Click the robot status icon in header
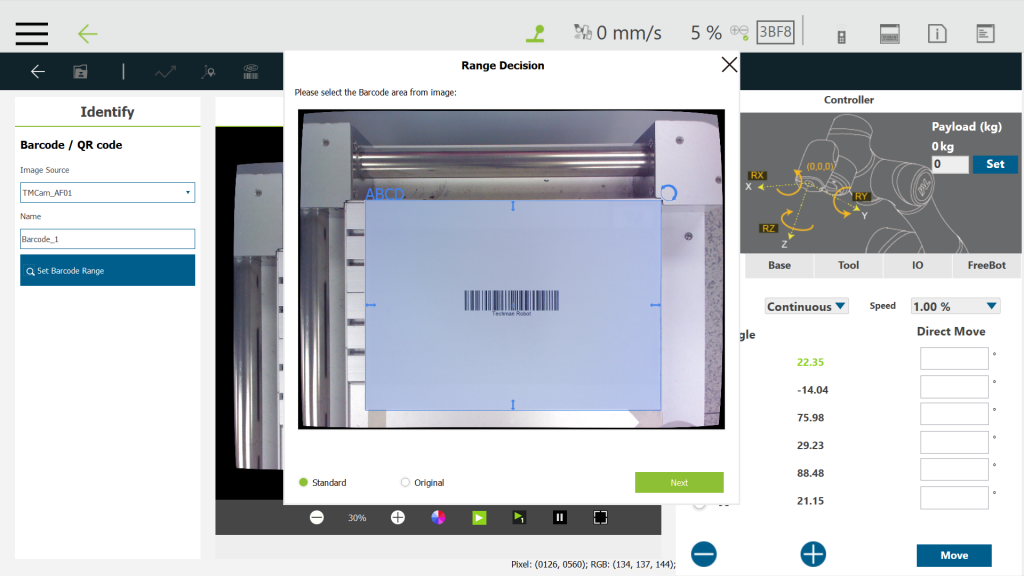The width and height of the screenshot is (1024, 576). 536,33
